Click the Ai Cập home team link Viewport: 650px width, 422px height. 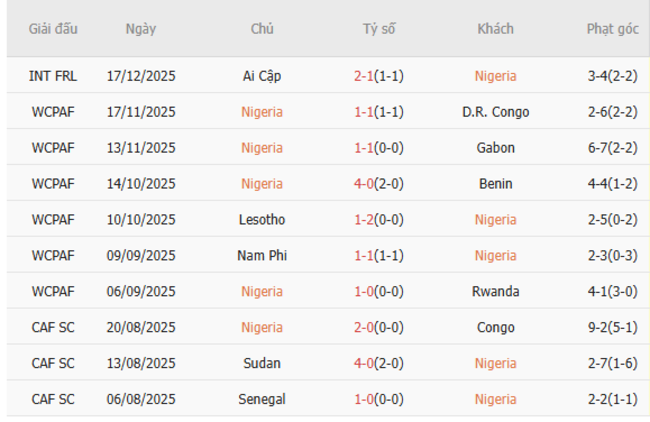(x=262, y=76)
